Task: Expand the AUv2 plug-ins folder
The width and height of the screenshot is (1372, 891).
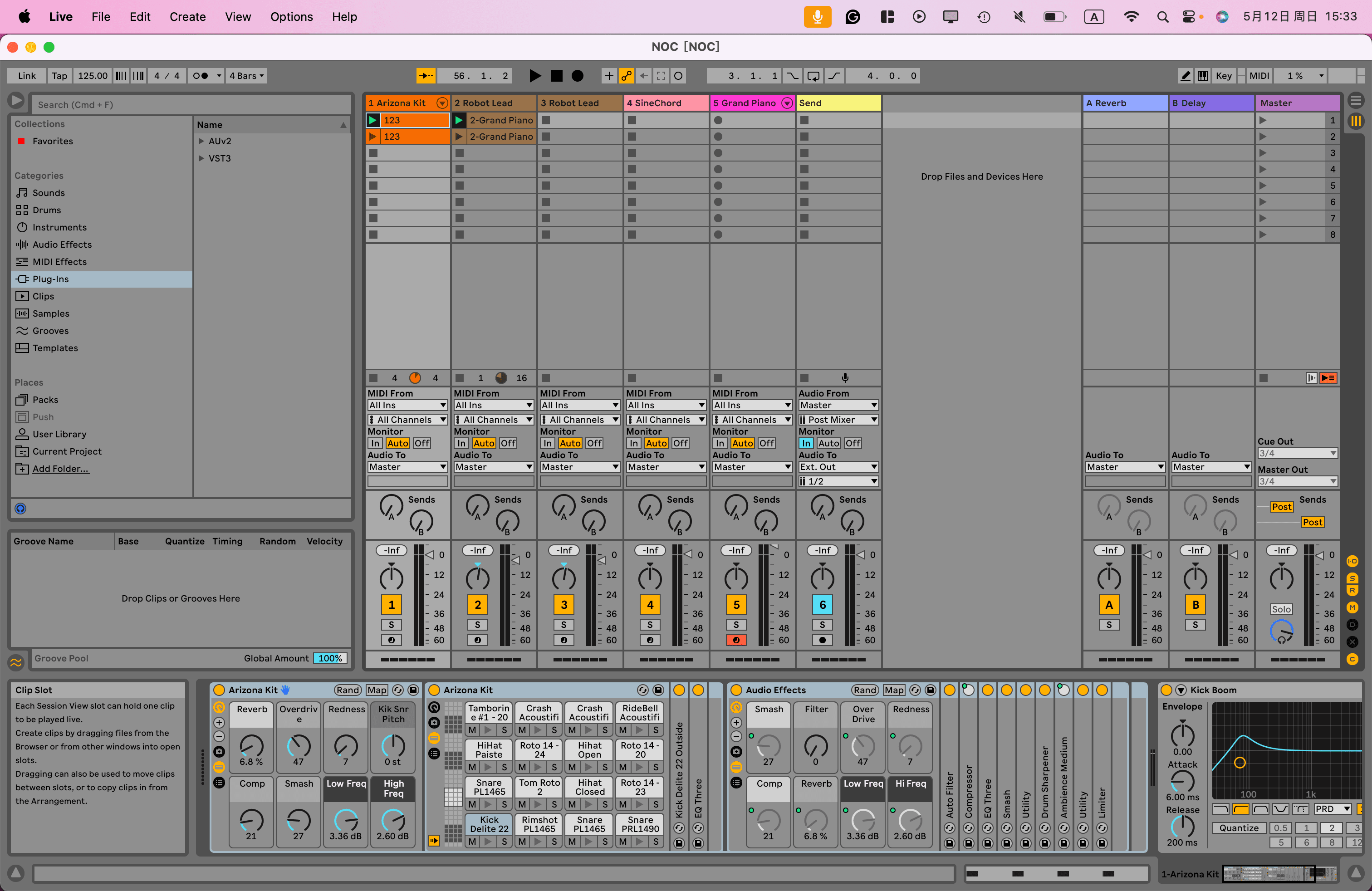Action: pos(201,141)
